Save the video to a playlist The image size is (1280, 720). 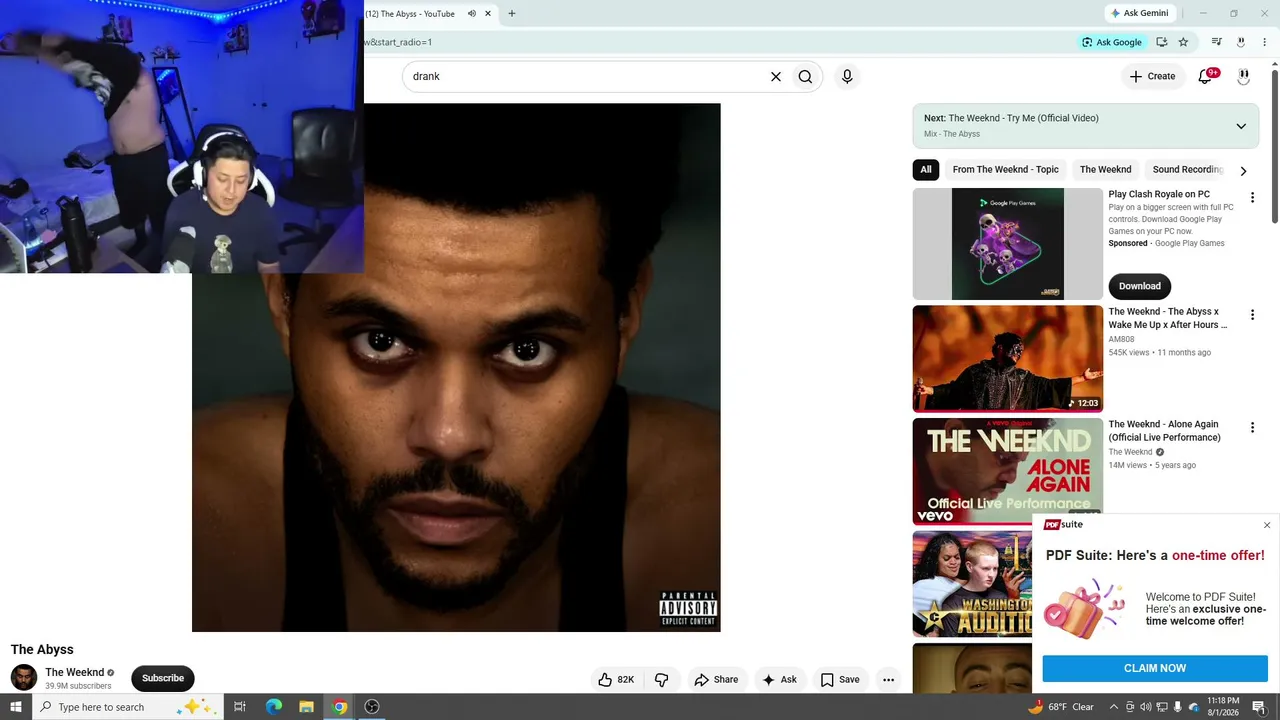840,680
